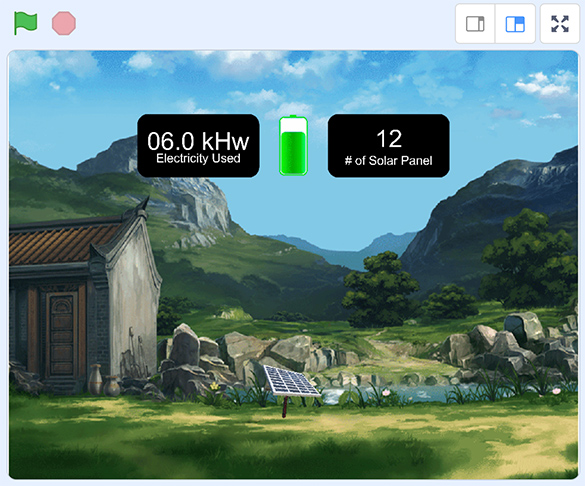Click the solar panel's red support pole
This screenshot has height=486, width=585.
click(285, 407)
